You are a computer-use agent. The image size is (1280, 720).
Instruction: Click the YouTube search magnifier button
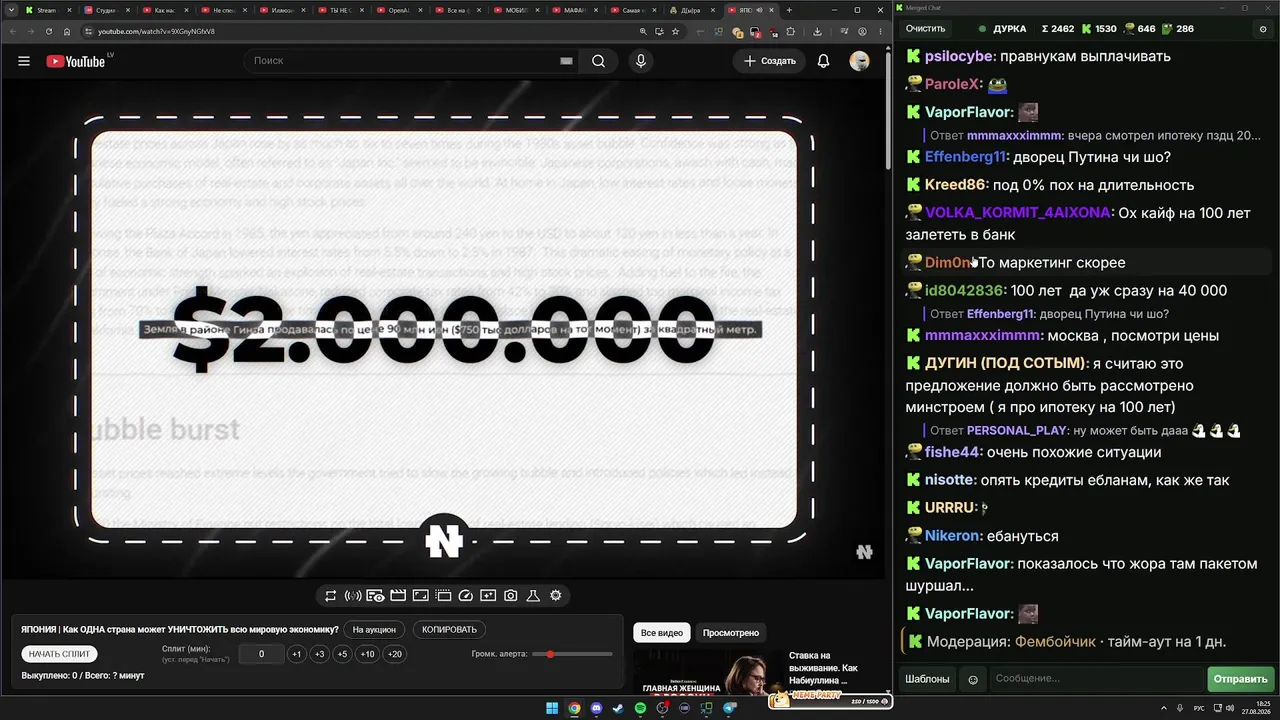tap(598, 61)
